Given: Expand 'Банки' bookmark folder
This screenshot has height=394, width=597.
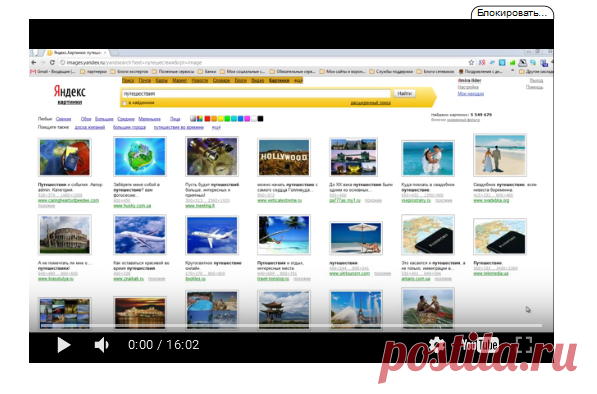Looking at the screenshot, I should (x=207, y=71).
